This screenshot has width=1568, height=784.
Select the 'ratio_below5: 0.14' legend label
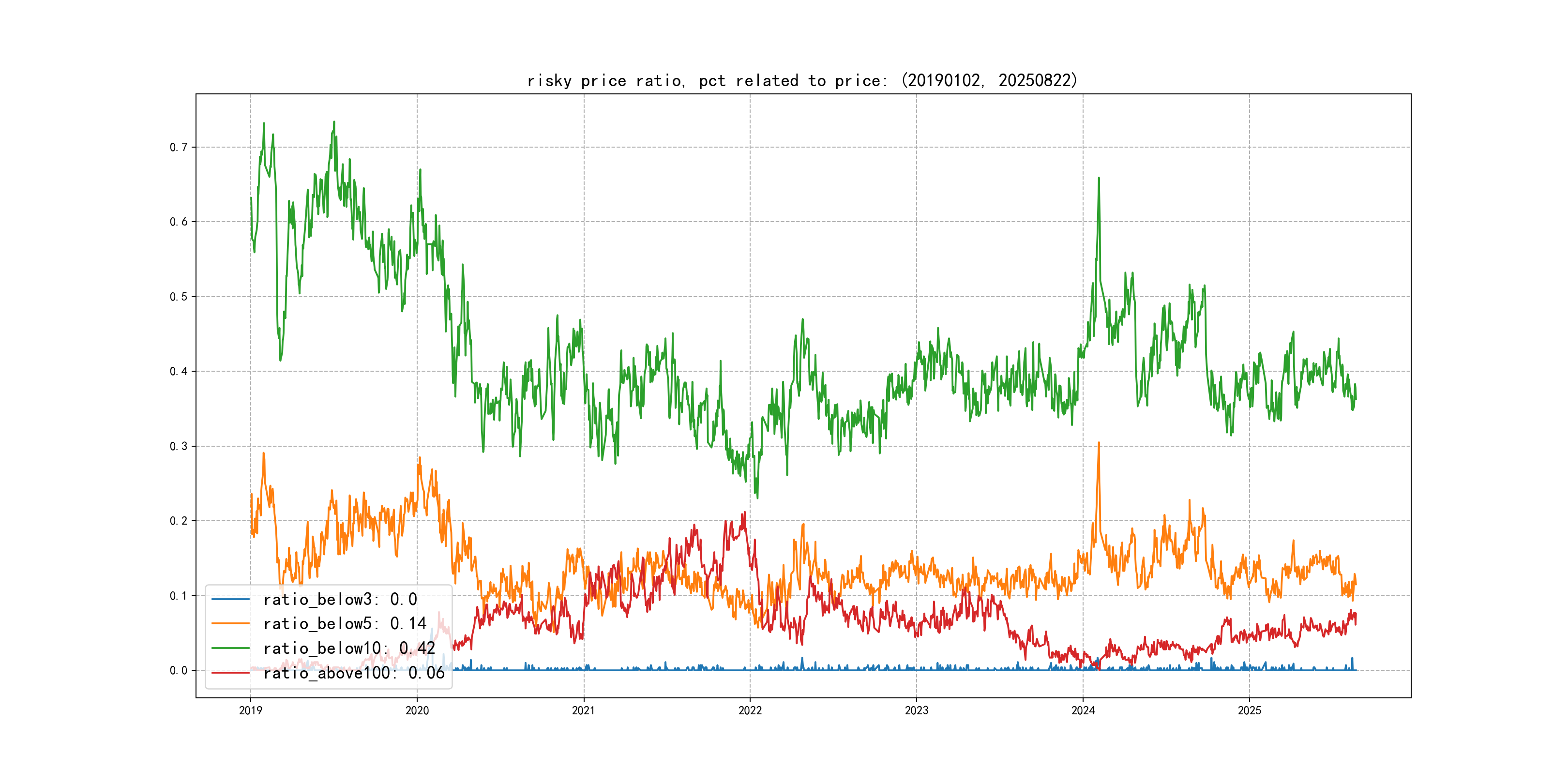point(345,624)
